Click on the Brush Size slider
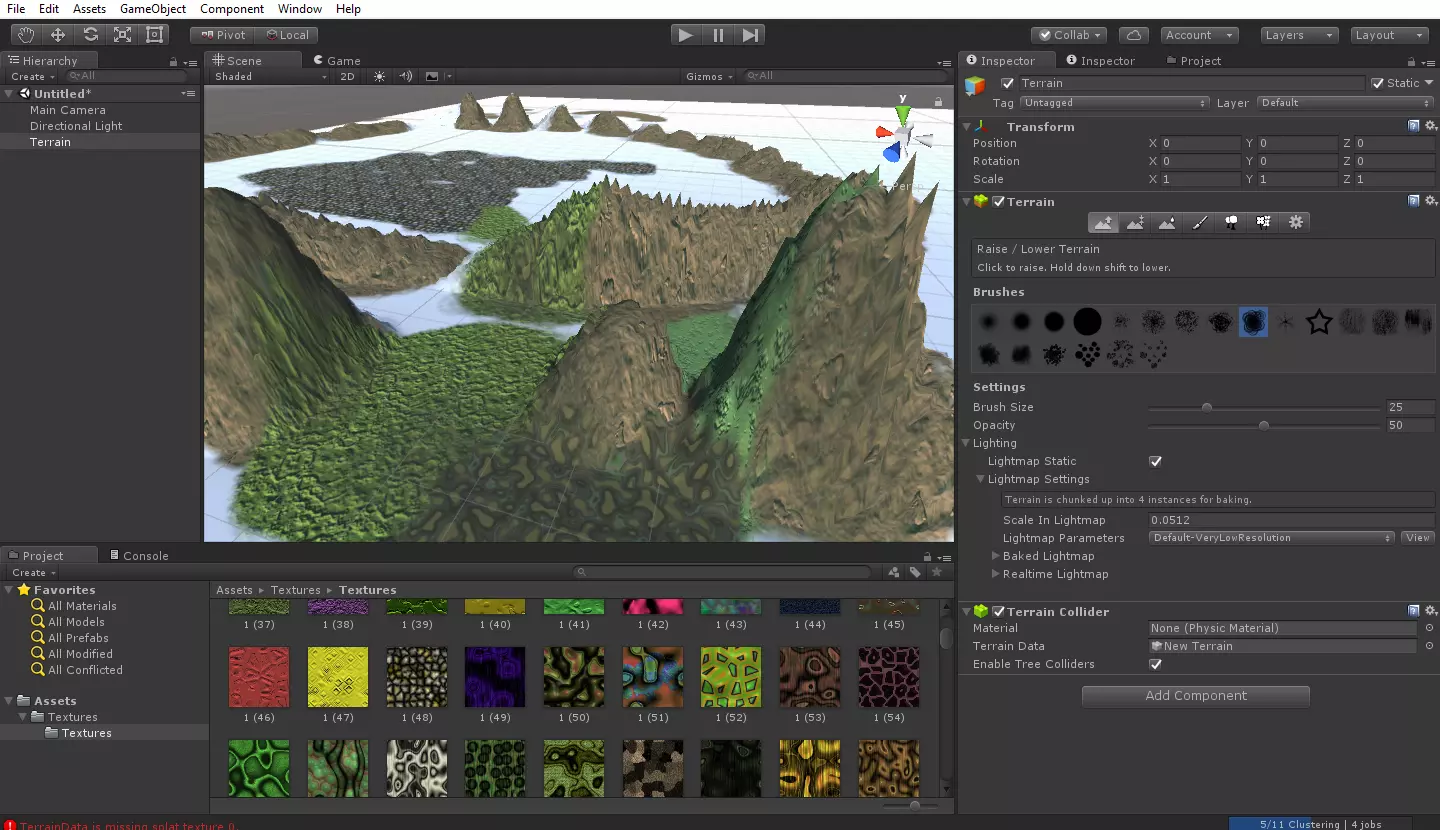 point(1264,407)
